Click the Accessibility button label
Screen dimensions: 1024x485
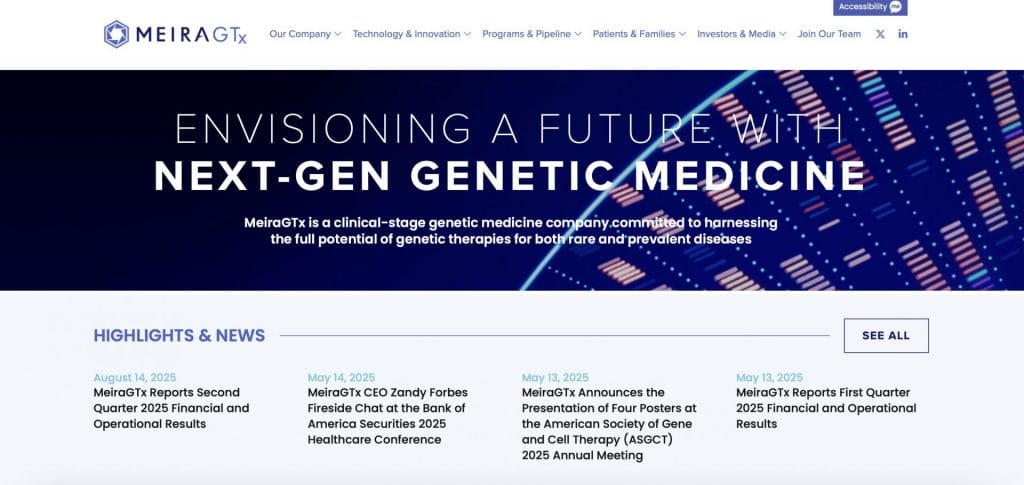pos(862,7)
